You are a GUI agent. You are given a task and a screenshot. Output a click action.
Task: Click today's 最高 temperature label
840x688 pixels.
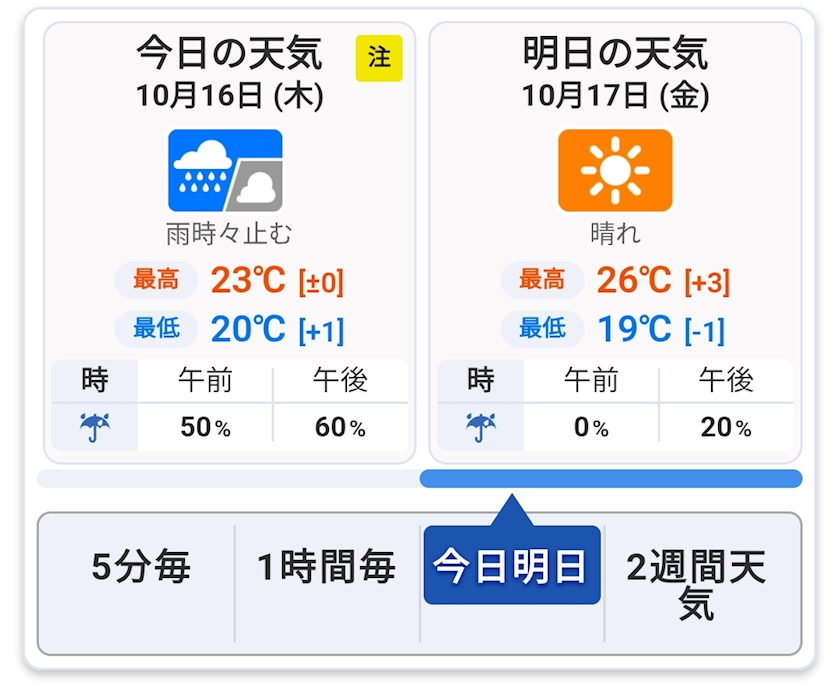pos(156,280)
